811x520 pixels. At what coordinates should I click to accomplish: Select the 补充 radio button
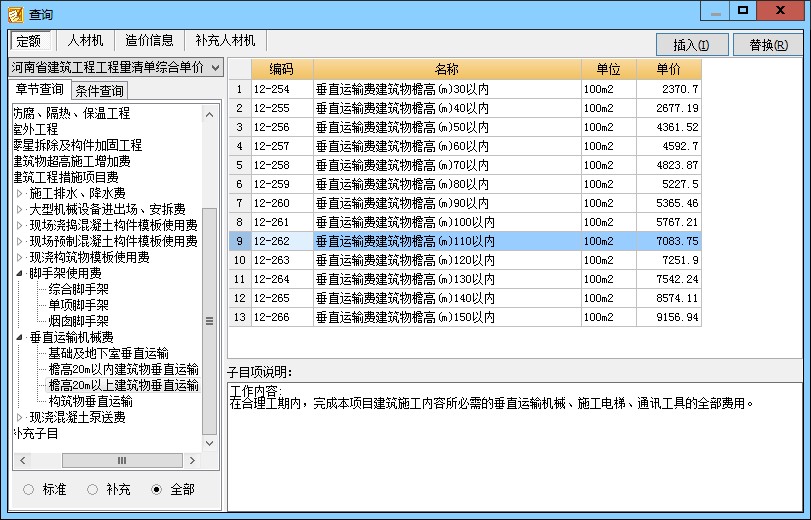[x=93, y=489]
